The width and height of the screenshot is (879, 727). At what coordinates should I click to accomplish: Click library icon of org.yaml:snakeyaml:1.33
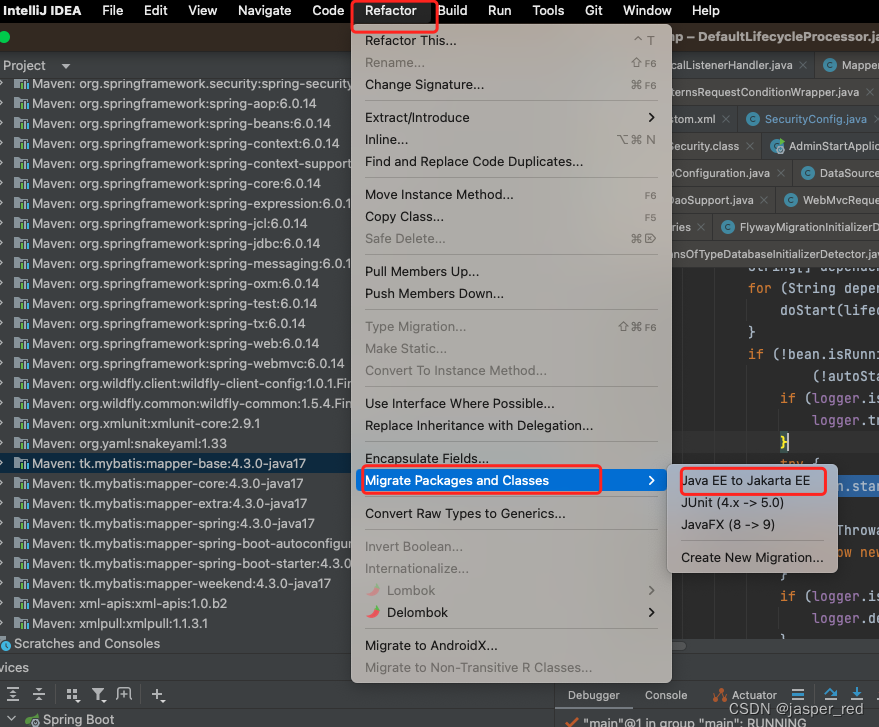[x=21, y=444]
